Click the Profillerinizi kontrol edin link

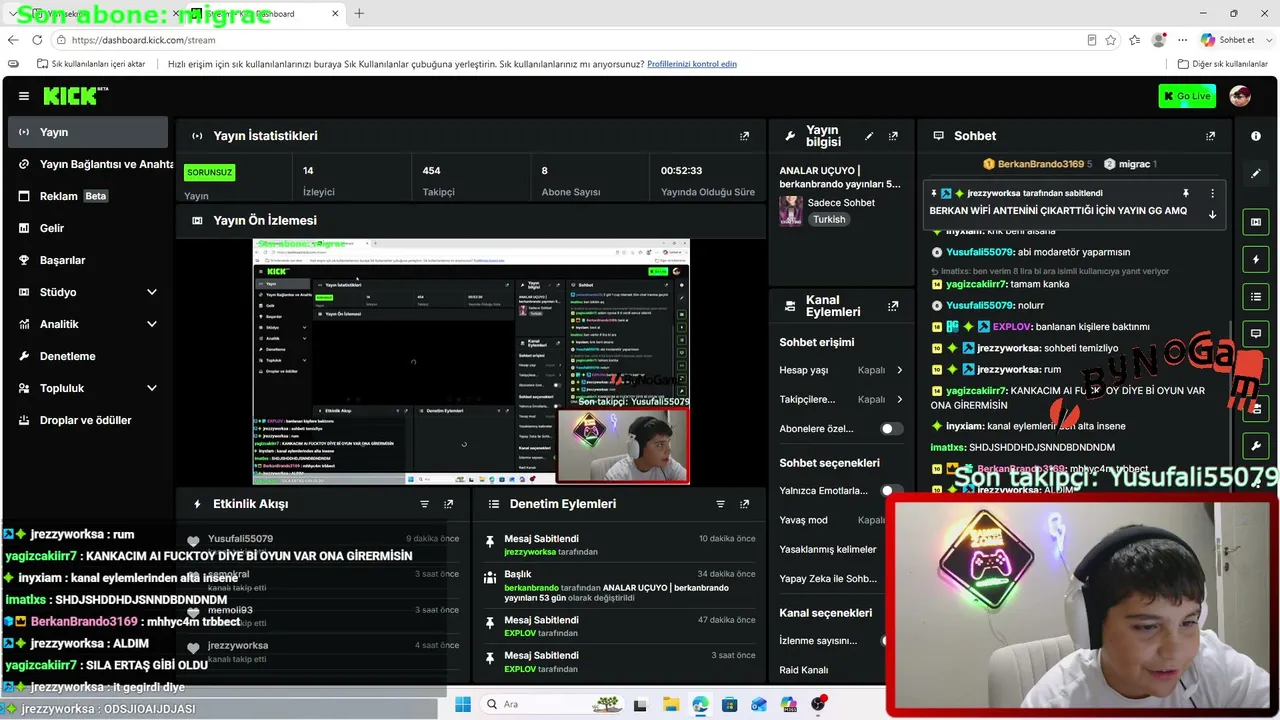click(692, 64)
